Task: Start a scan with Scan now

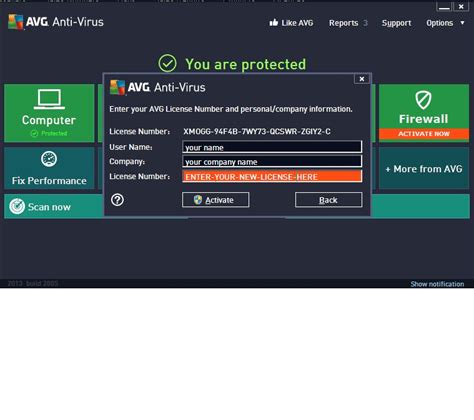Action: tap(49, 207)
